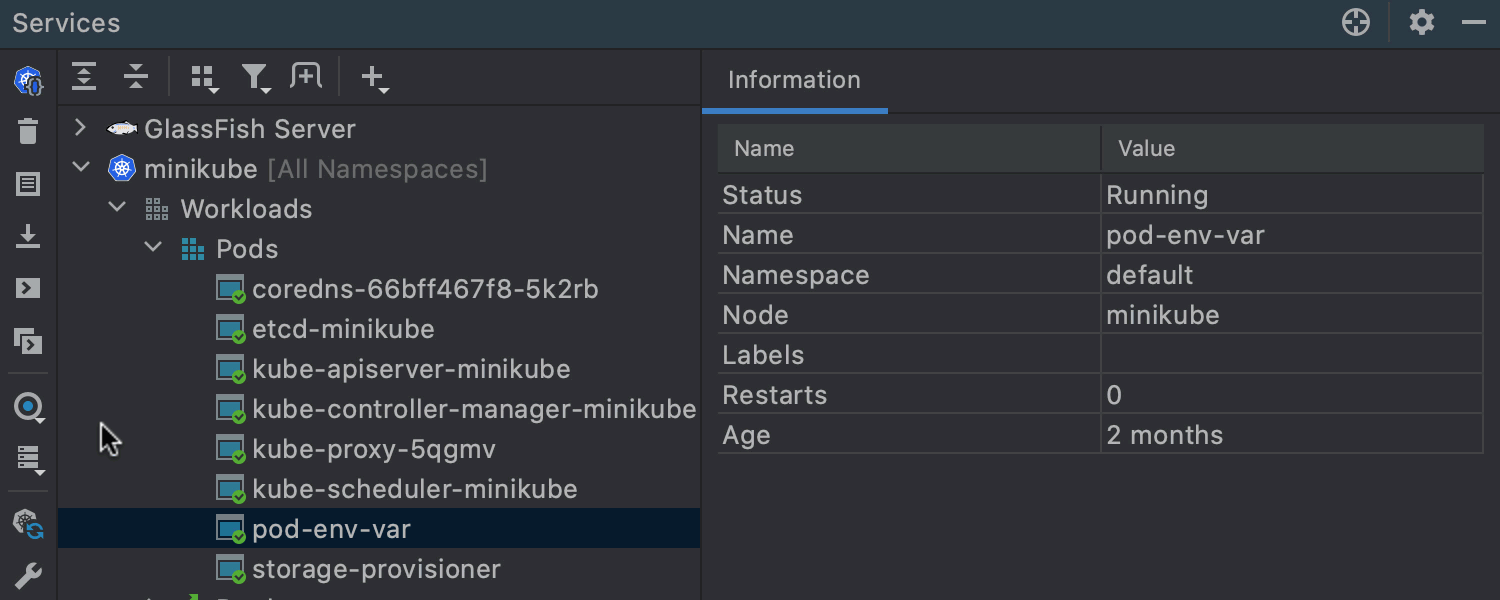Open the namespace list dropdown icon
Viewport: 1500px width, 600px height.
[30, 460]
